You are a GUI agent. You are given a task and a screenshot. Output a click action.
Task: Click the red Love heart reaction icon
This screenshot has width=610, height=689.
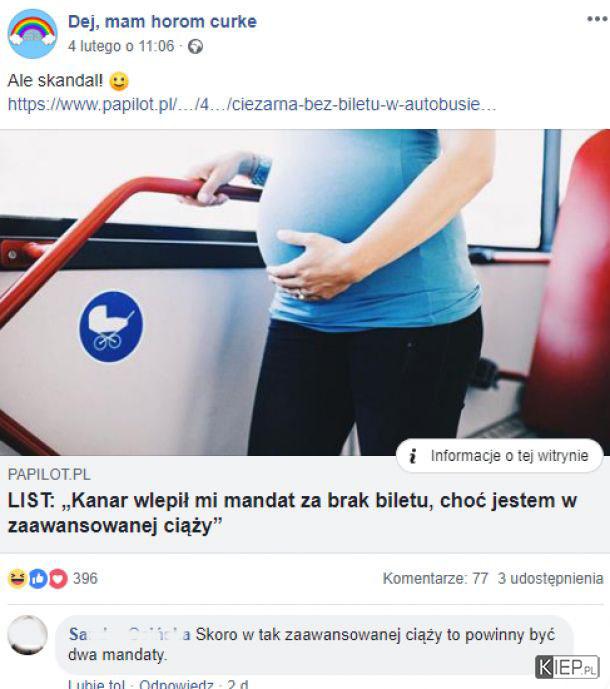click(58, 579)
